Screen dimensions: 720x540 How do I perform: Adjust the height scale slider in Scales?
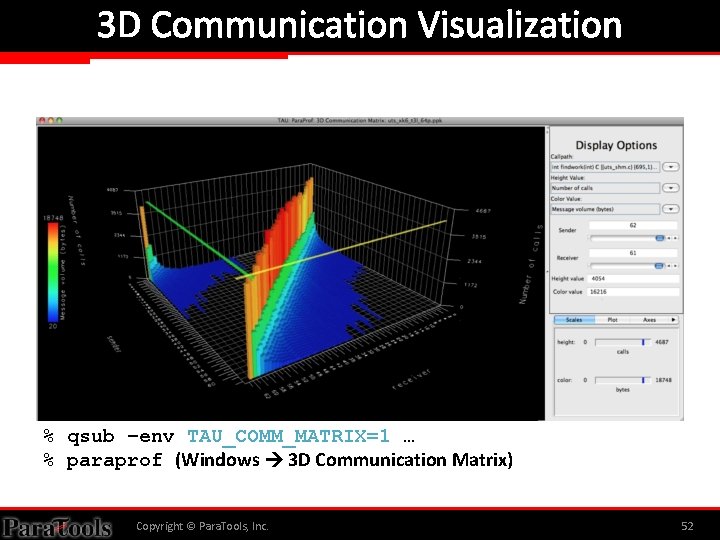point(623,342)
